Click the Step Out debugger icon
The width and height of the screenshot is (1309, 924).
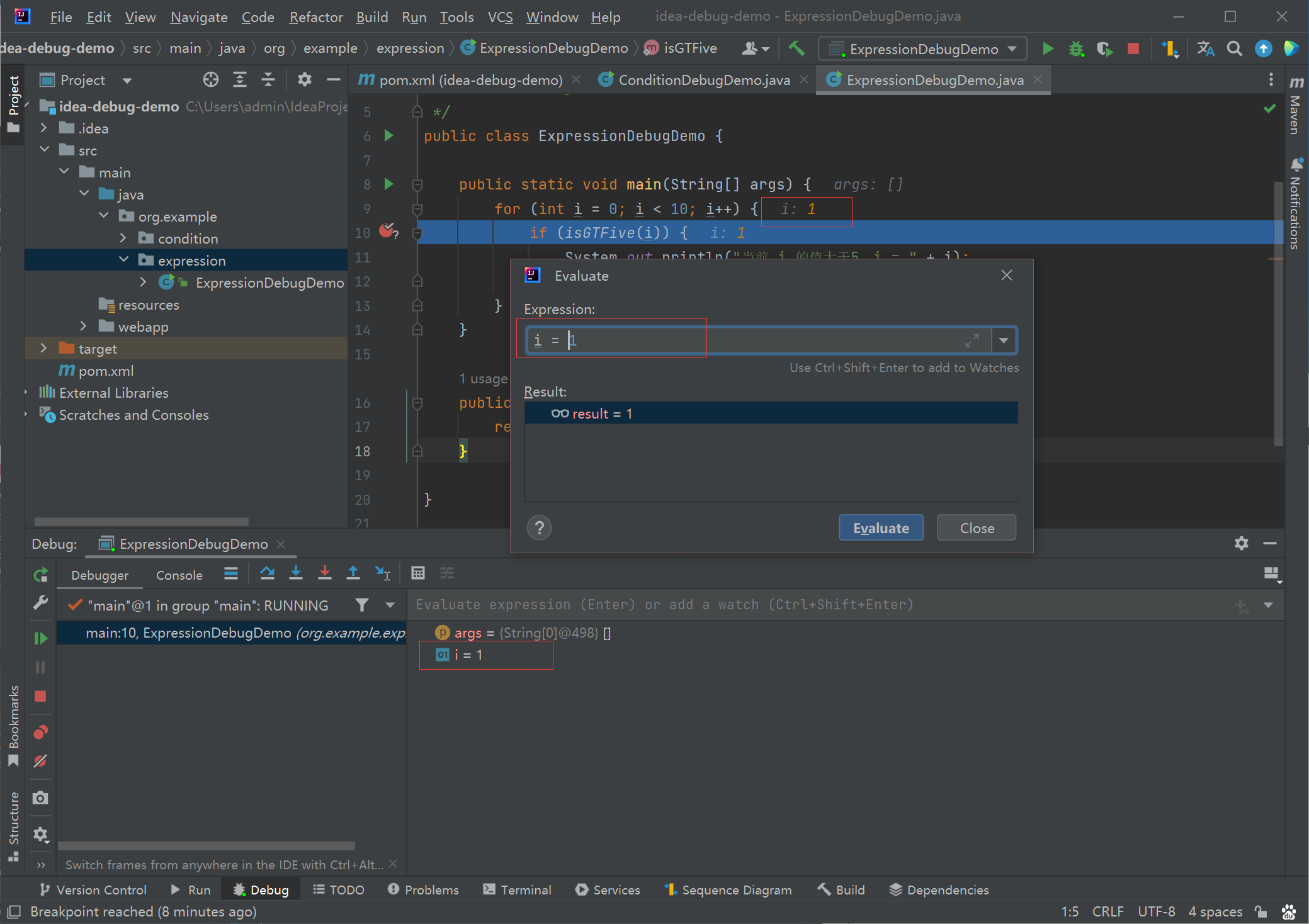point(353,573)
